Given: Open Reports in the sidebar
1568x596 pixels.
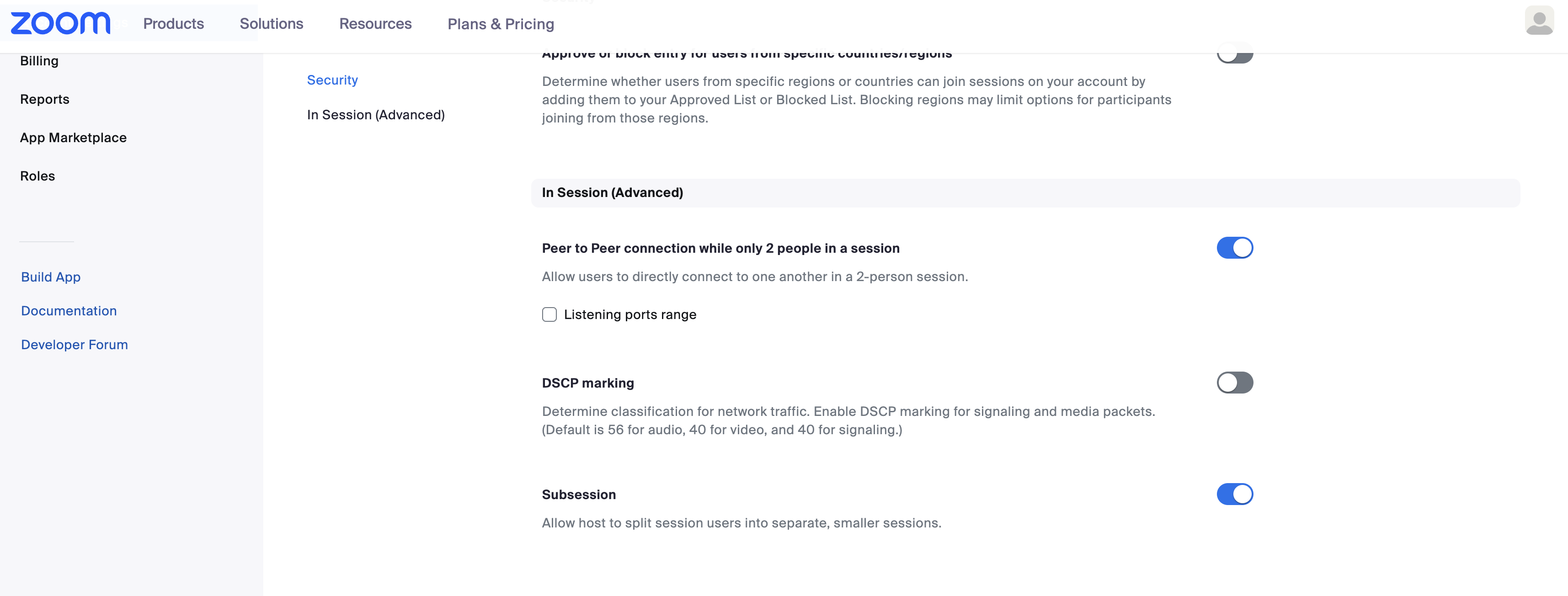Looking at the screenshot, I should tap(44, 99).
